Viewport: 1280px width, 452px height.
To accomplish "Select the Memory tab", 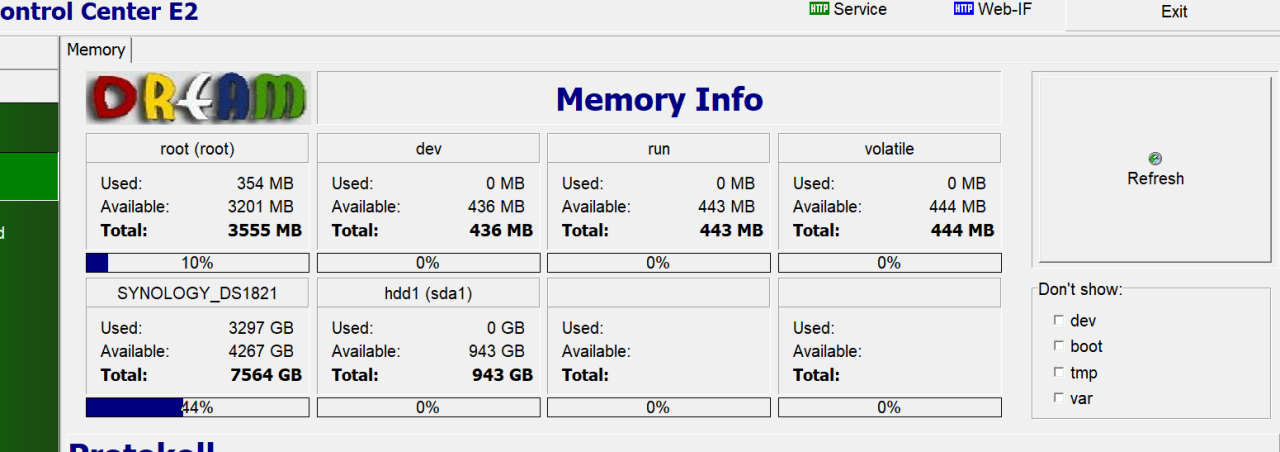I will [x=96, y=50].
